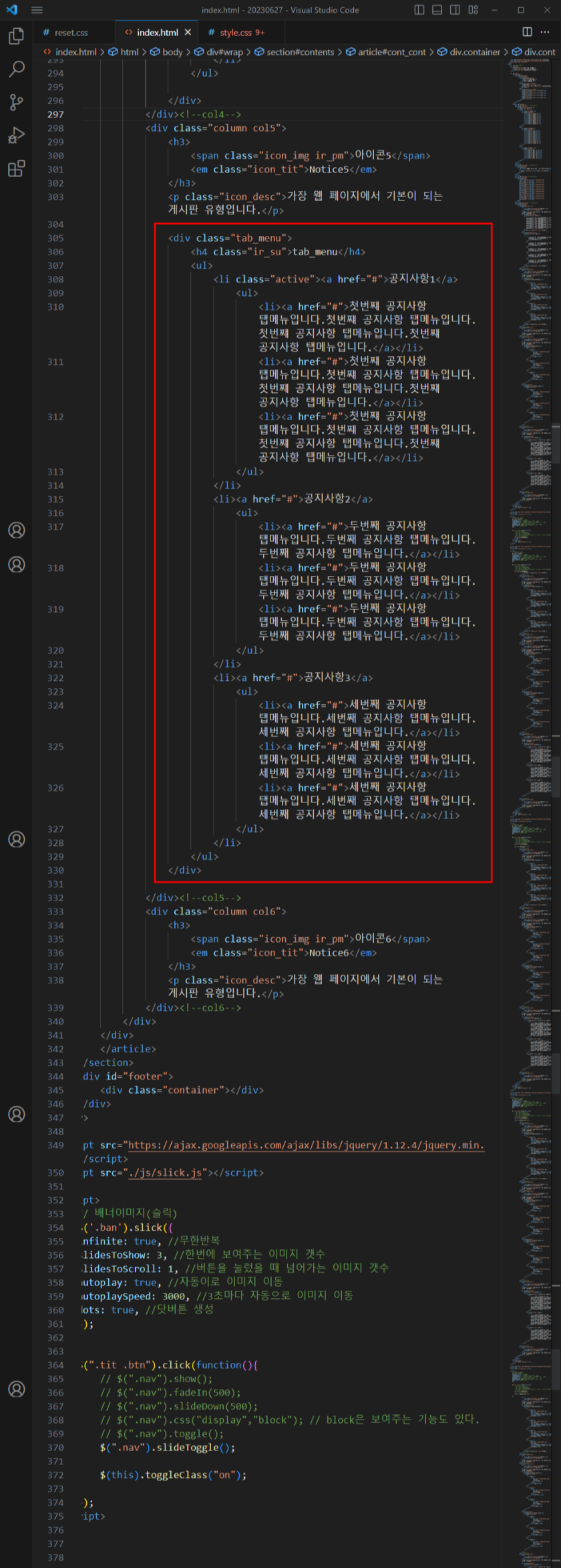
Task: Click the ('.ban').slick({ code line
Action: [x=128, y=1227]
